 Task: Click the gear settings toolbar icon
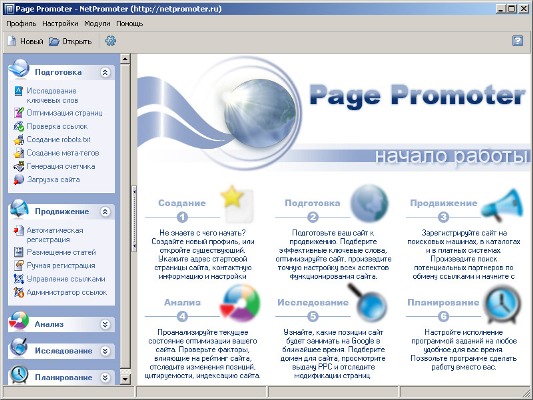110,41
